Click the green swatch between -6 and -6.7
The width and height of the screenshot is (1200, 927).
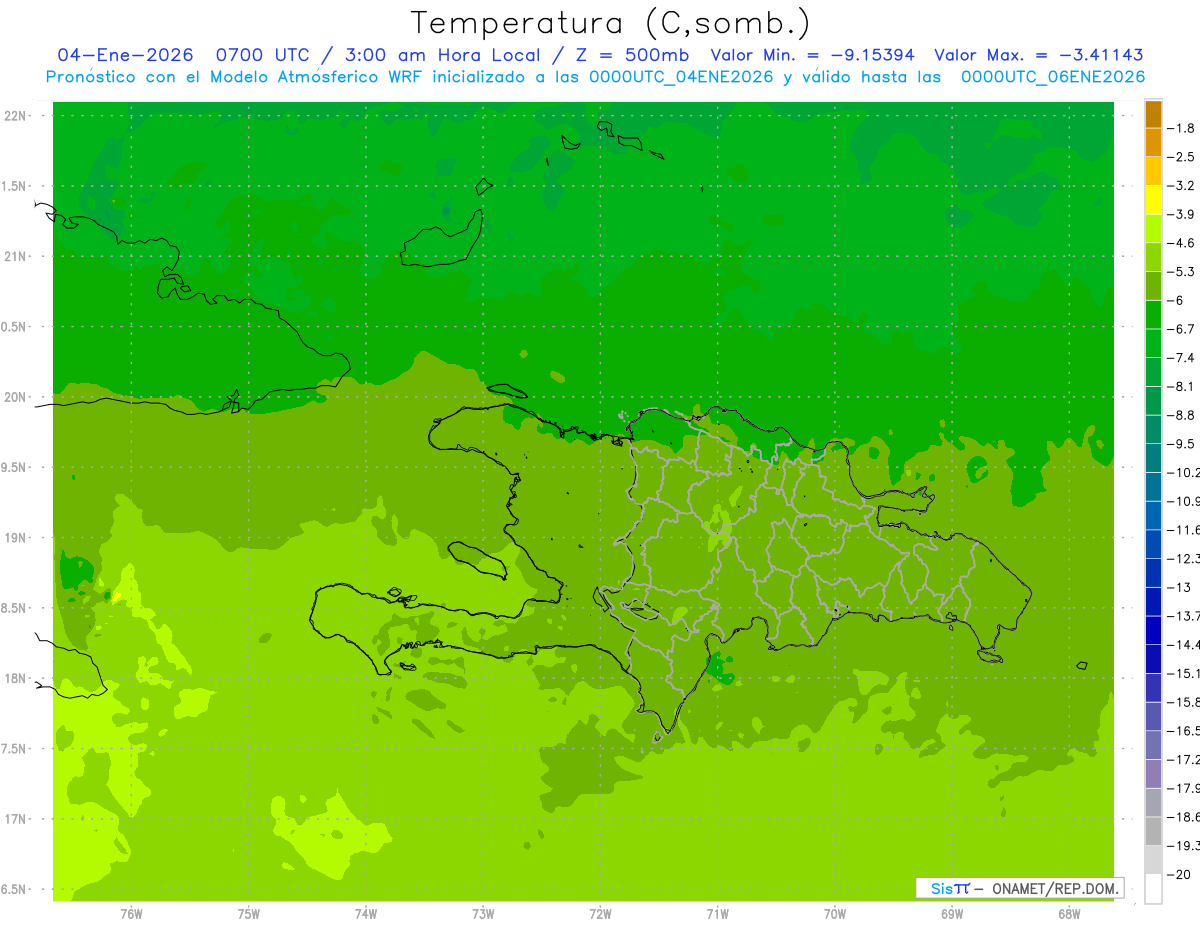tap(1153, 315)
